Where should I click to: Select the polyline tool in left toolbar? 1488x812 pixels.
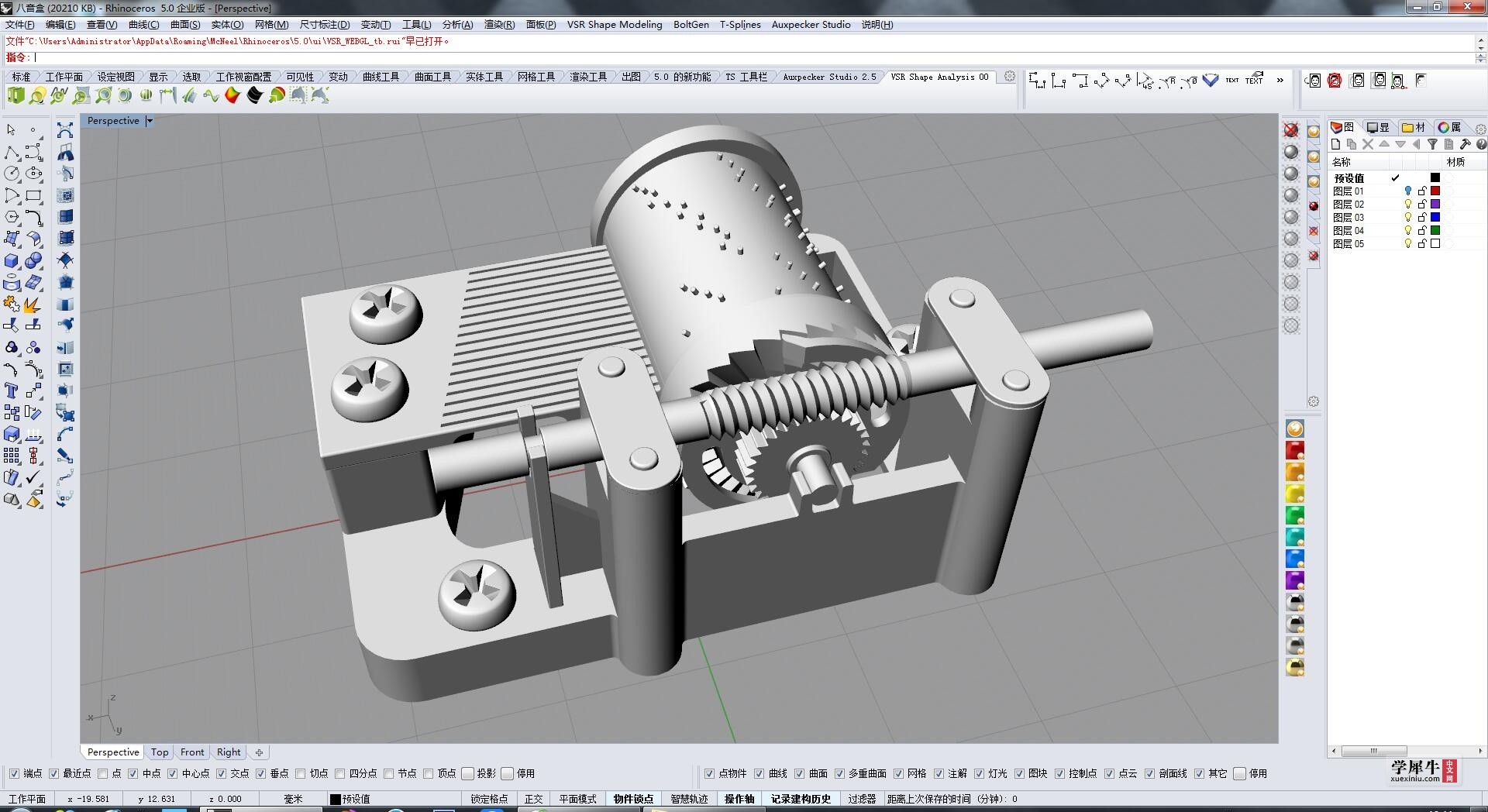(12, 152)
